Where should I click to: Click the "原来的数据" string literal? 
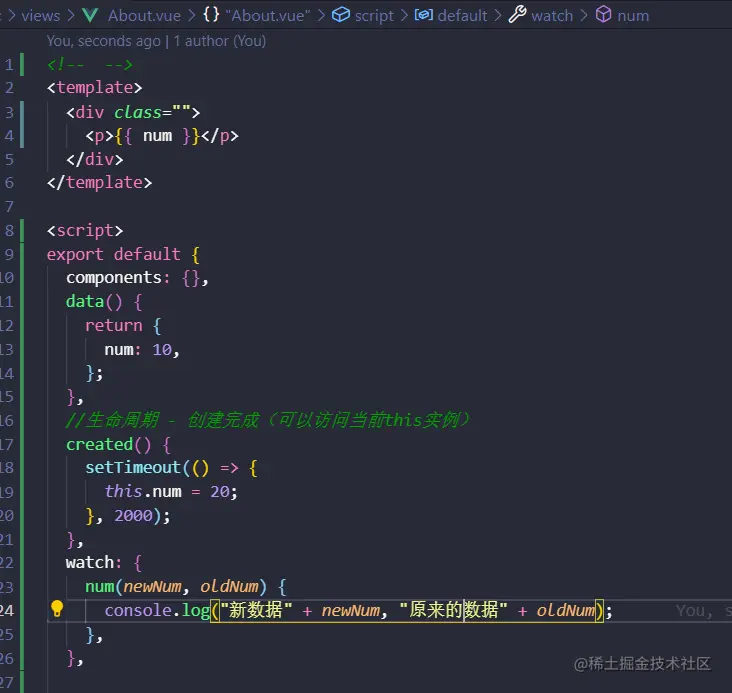(453, 610)
